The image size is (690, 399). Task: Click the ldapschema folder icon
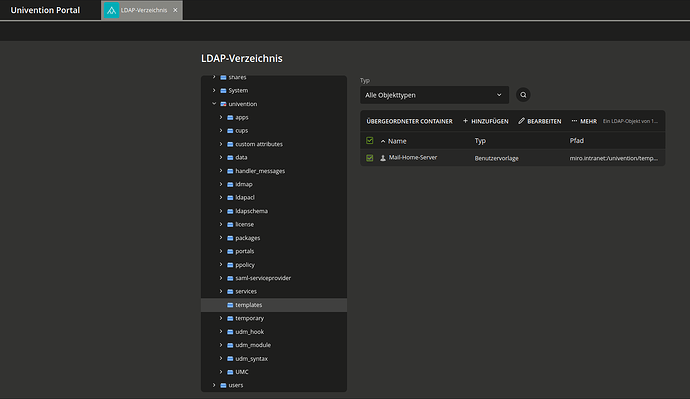(230, 211)
